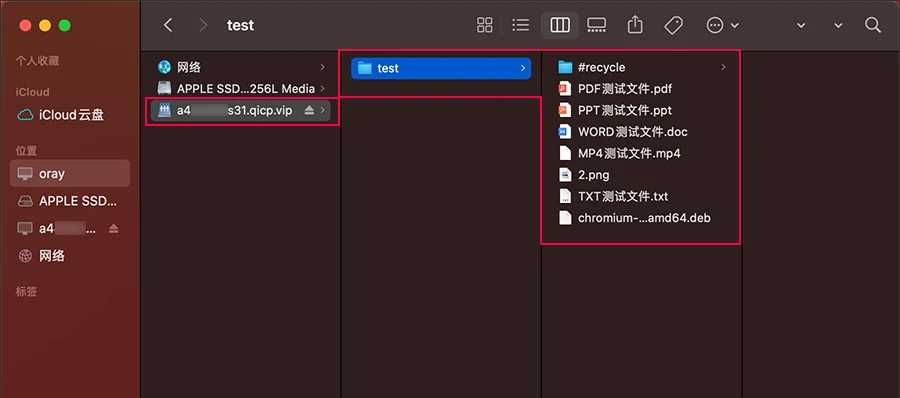900x398 pixels.
Task: Expand the test folder chevron
Action: 522,68
